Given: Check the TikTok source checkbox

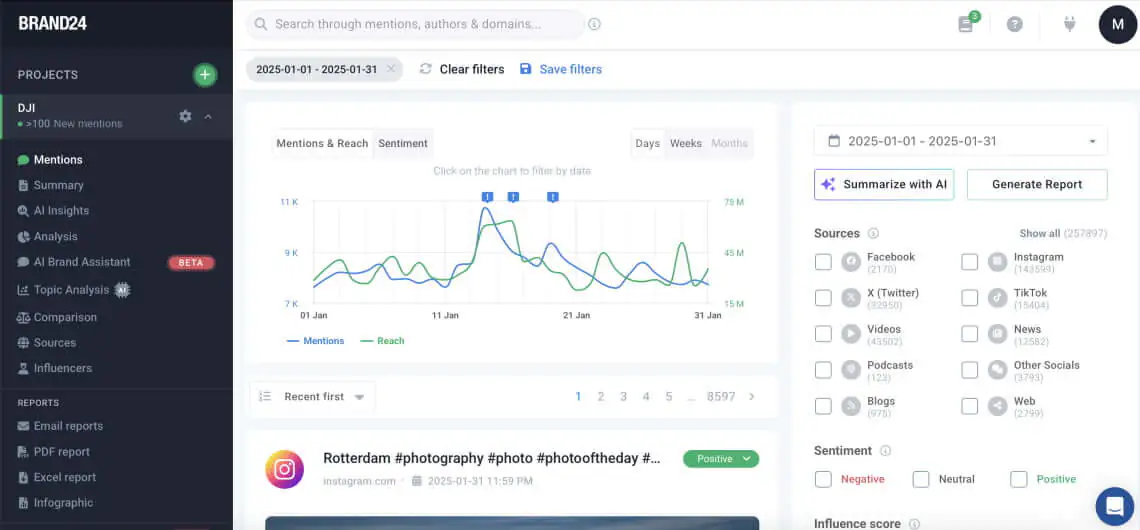Looking at the screenshot, I should pos(970,298).
